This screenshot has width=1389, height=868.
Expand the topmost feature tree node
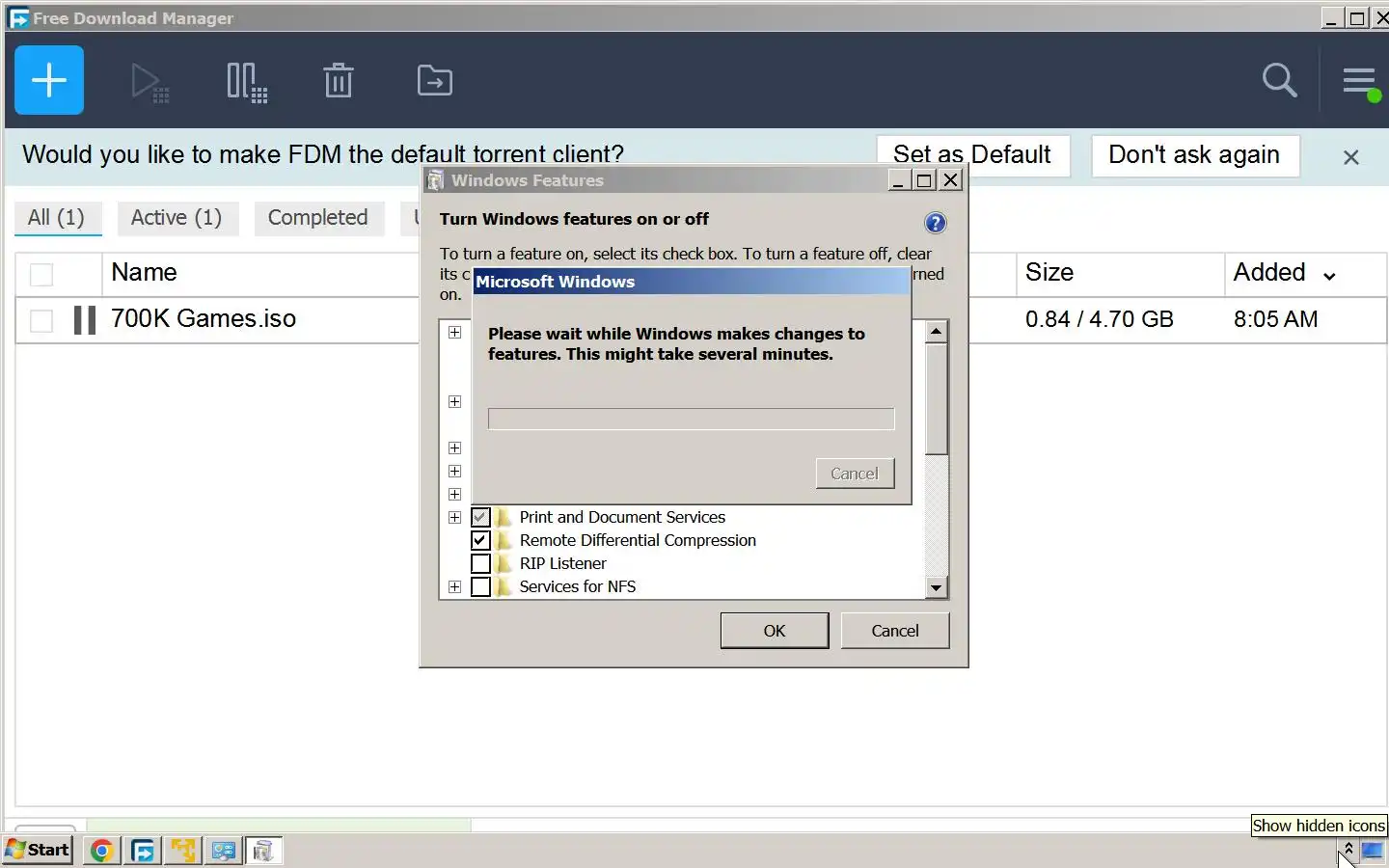(454, 332)
